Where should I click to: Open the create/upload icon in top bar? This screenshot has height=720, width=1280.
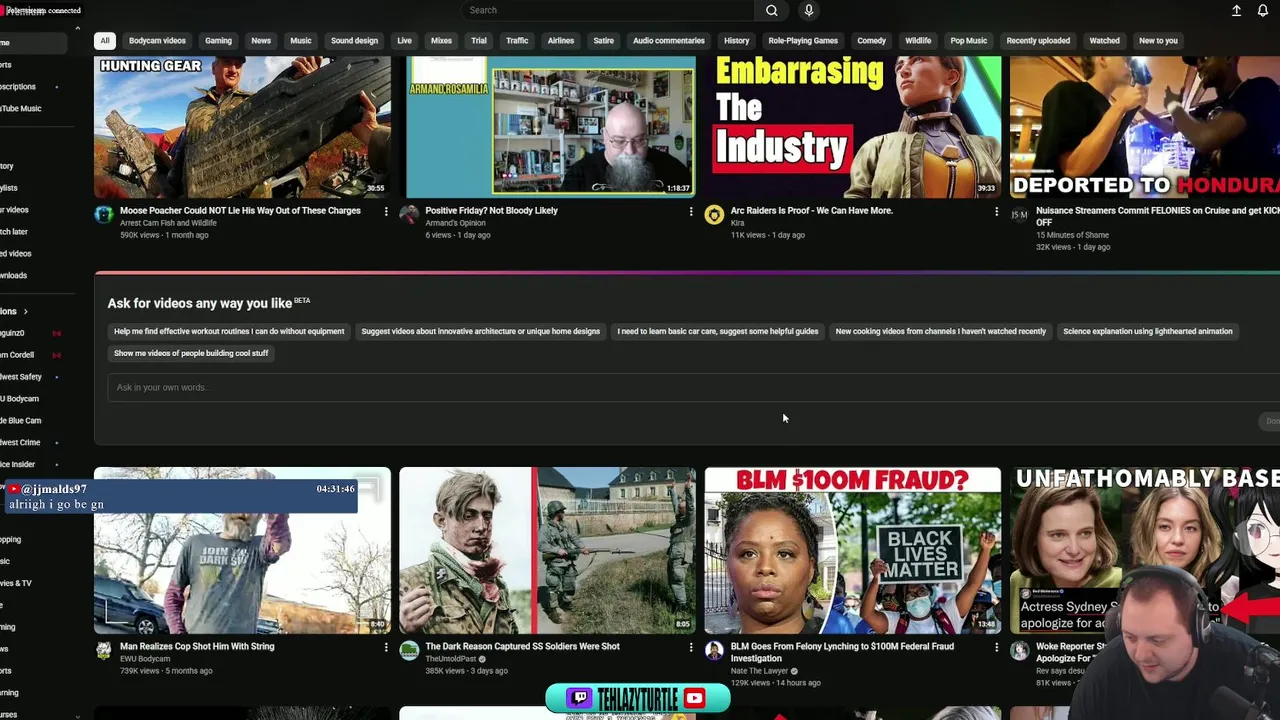tap(1236, 10)
